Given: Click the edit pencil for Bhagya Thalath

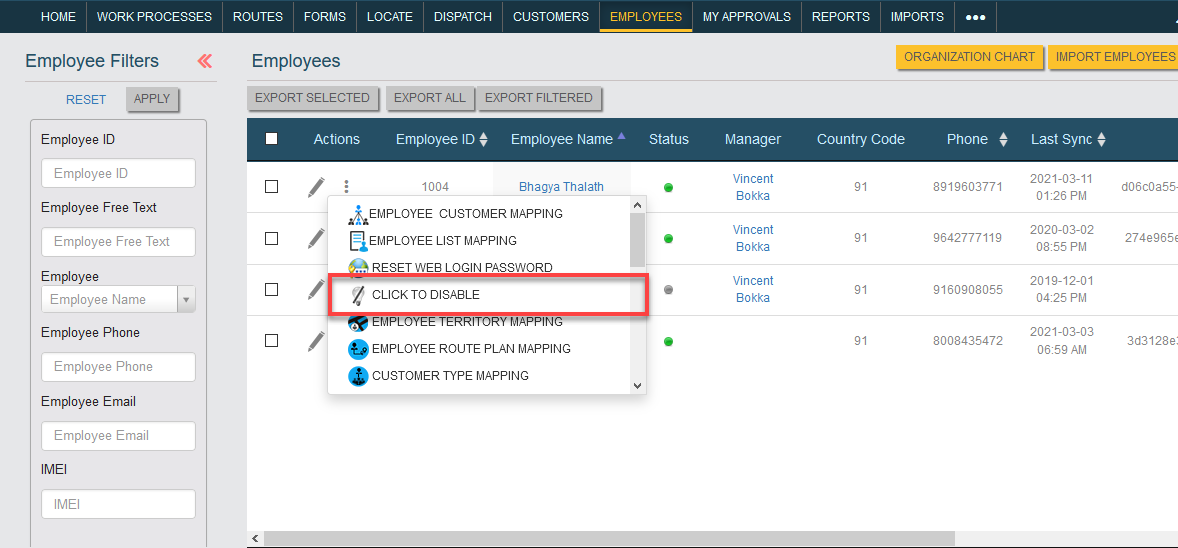Looking at the screenshot, I should tap(316, 187).
